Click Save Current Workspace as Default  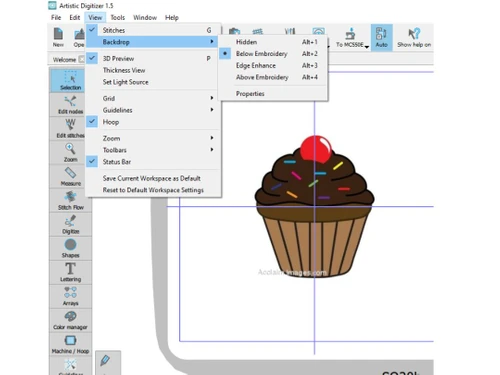tap(153, 178)
